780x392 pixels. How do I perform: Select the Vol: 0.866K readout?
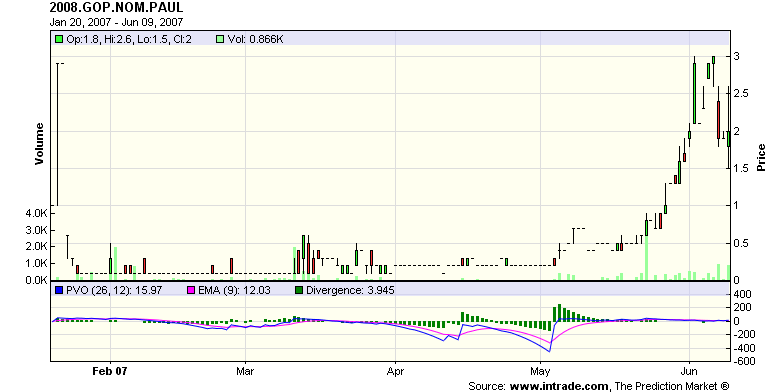pyautogui.click(x=255, y=39)
